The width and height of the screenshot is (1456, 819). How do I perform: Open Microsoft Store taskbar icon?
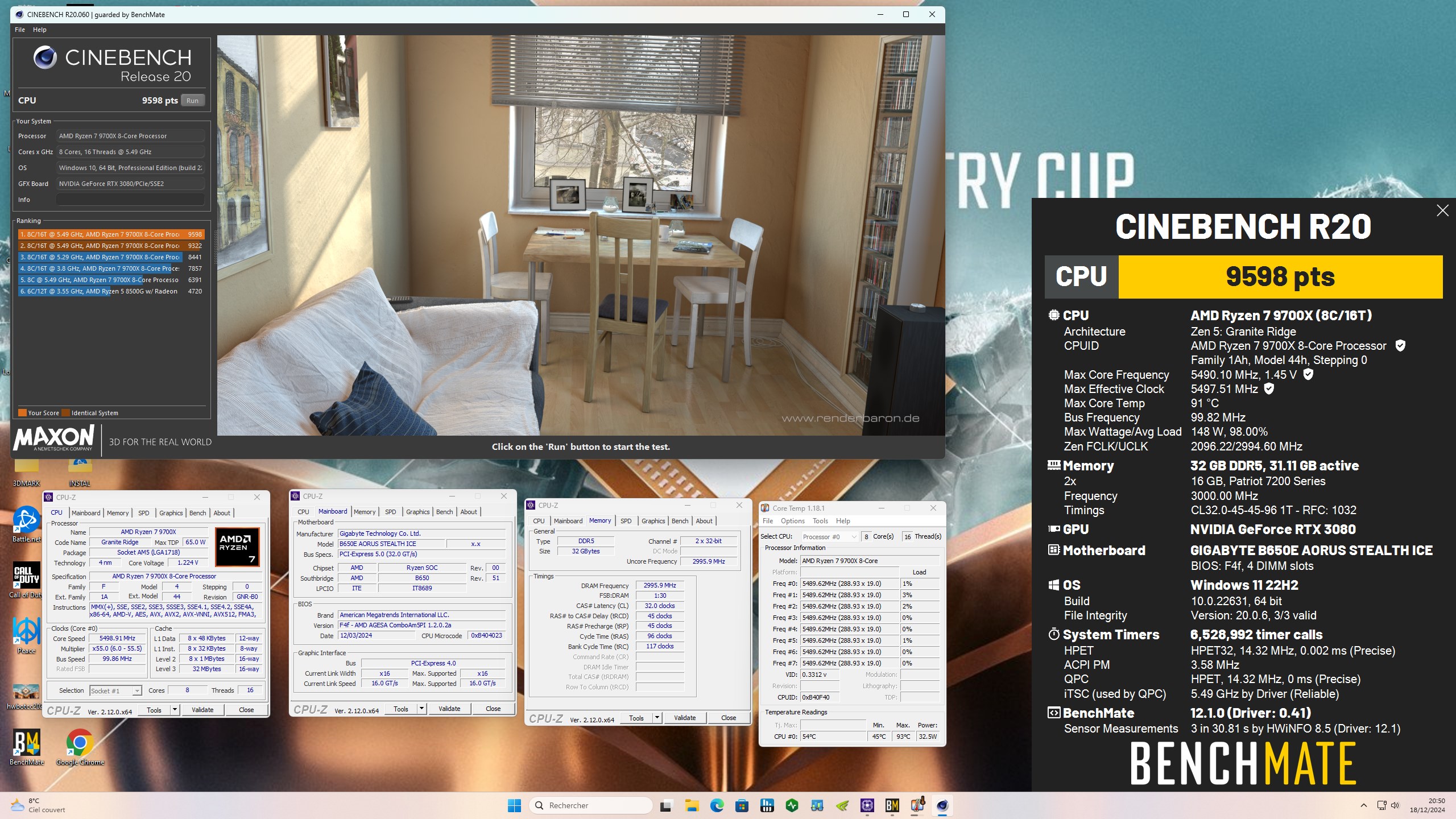pyautogui.click(x=742, y=805)
